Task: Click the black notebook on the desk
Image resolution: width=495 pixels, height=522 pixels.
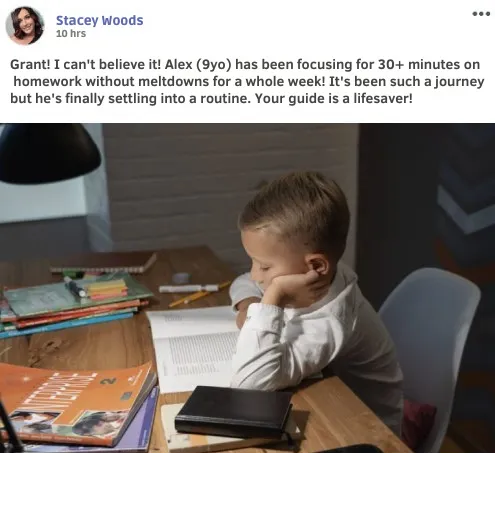Action: pos(233,412)
